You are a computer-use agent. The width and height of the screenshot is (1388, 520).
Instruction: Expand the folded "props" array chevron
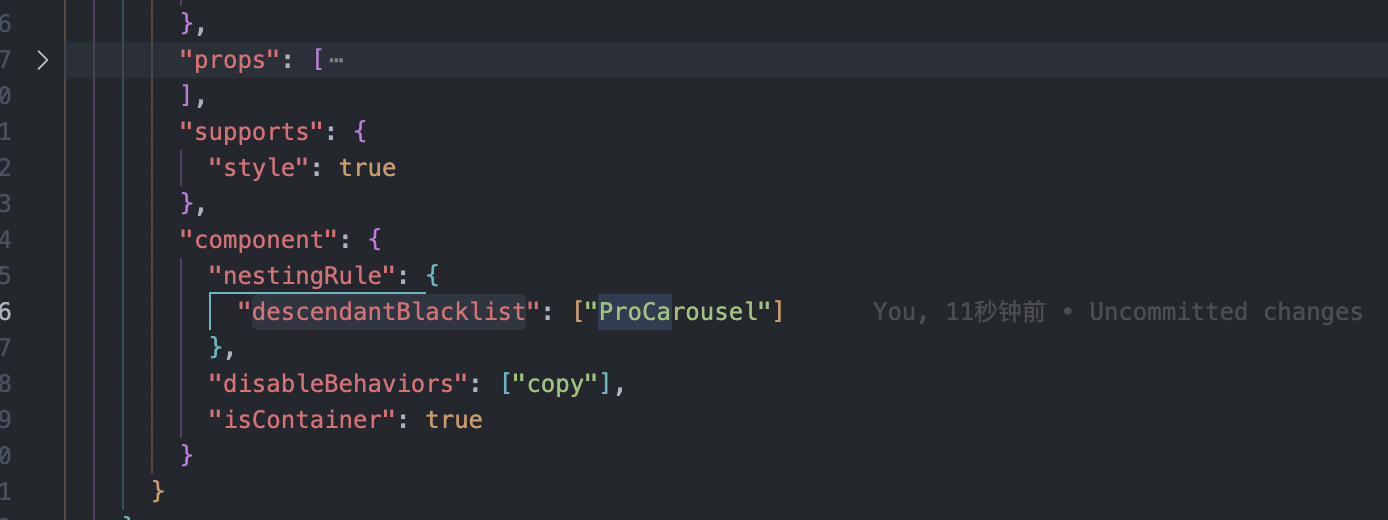coord(42,60)
